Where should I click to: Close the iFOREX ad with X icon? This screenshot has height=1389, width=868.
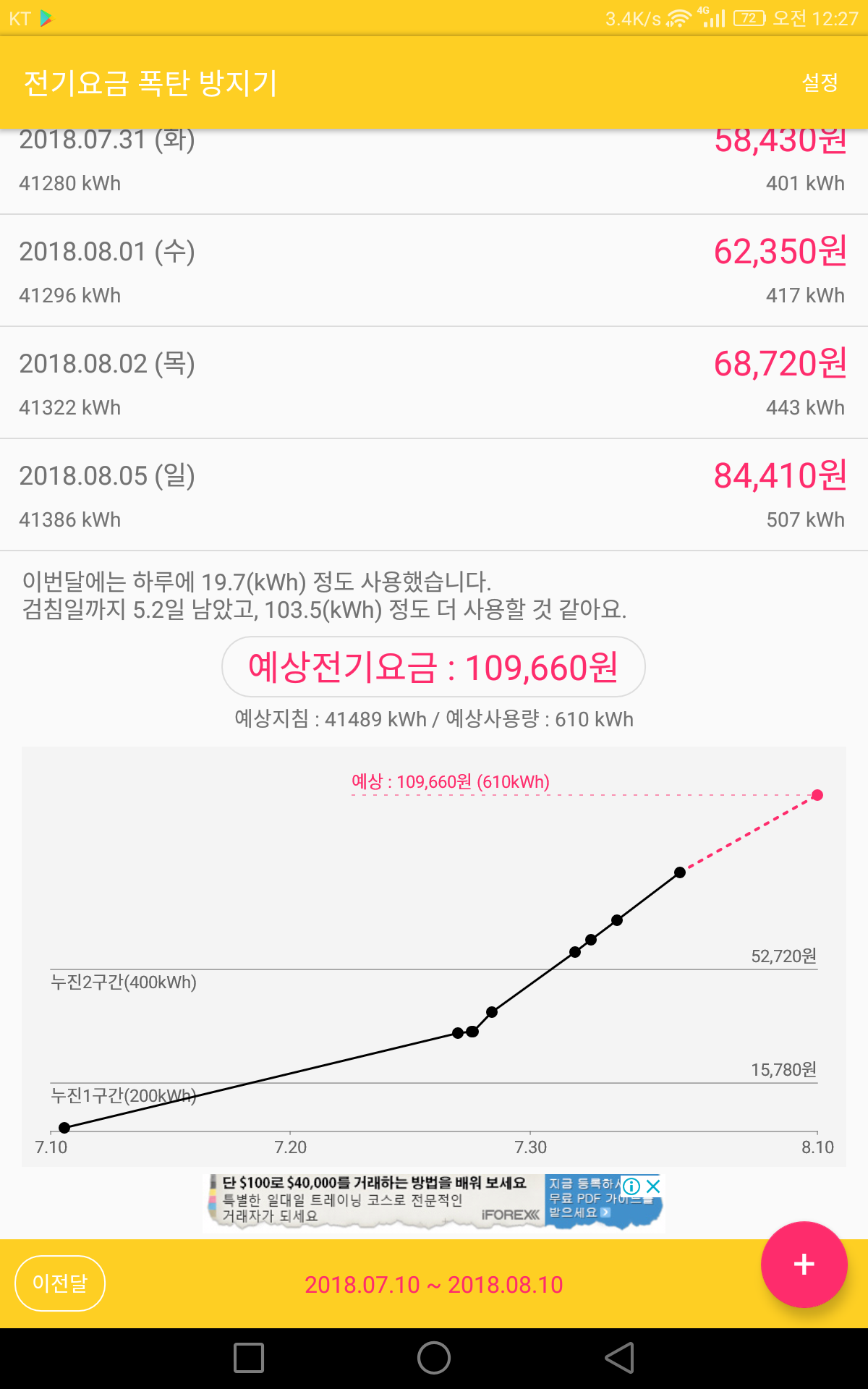click(x=653, y=1186)
